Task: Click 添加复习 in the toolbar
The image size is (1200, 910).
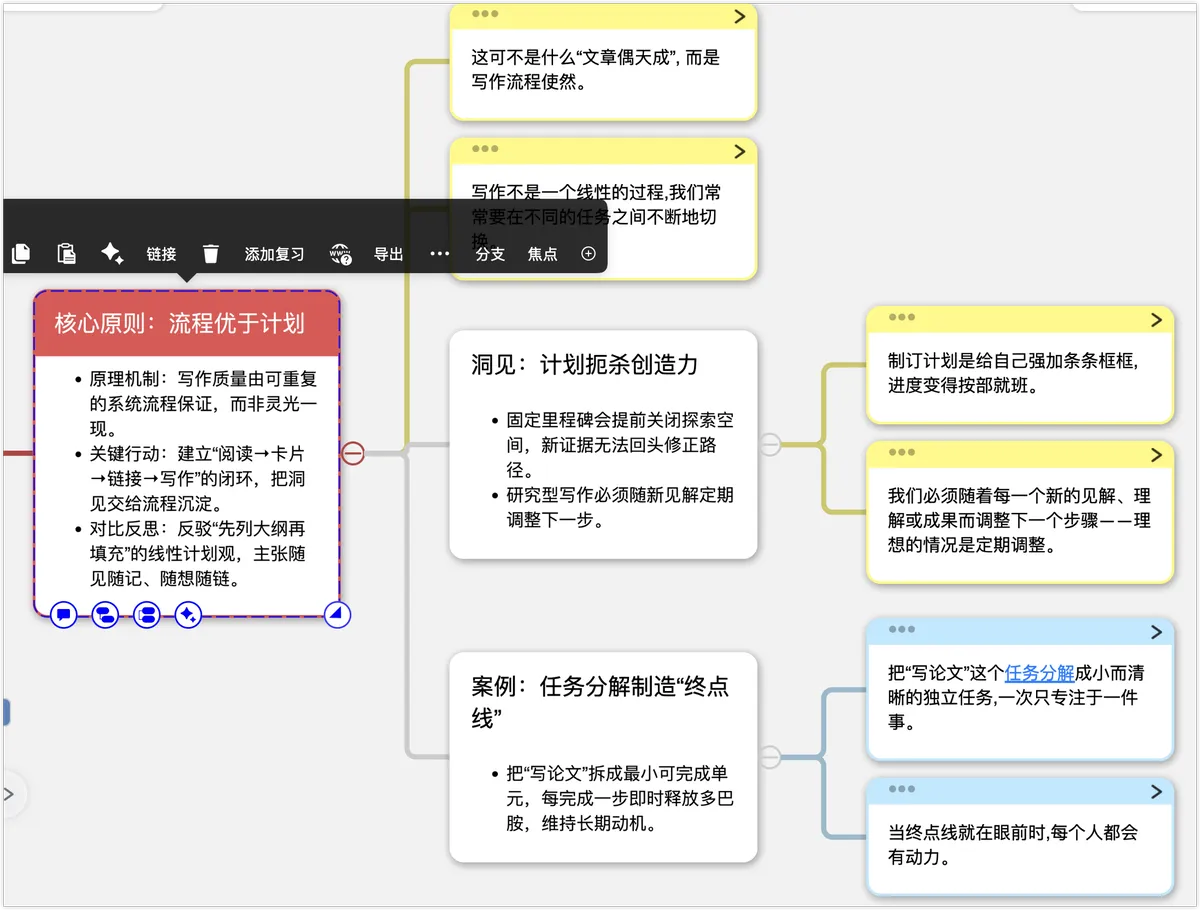Action: [x=274, y=254]
